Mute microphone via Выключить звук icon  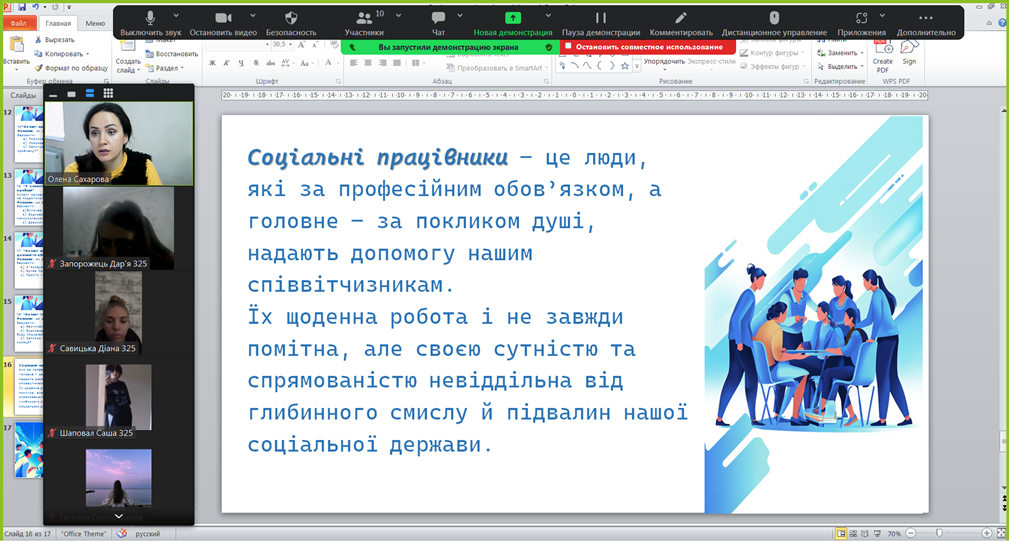pyautogui.click(x=150, y=19)
